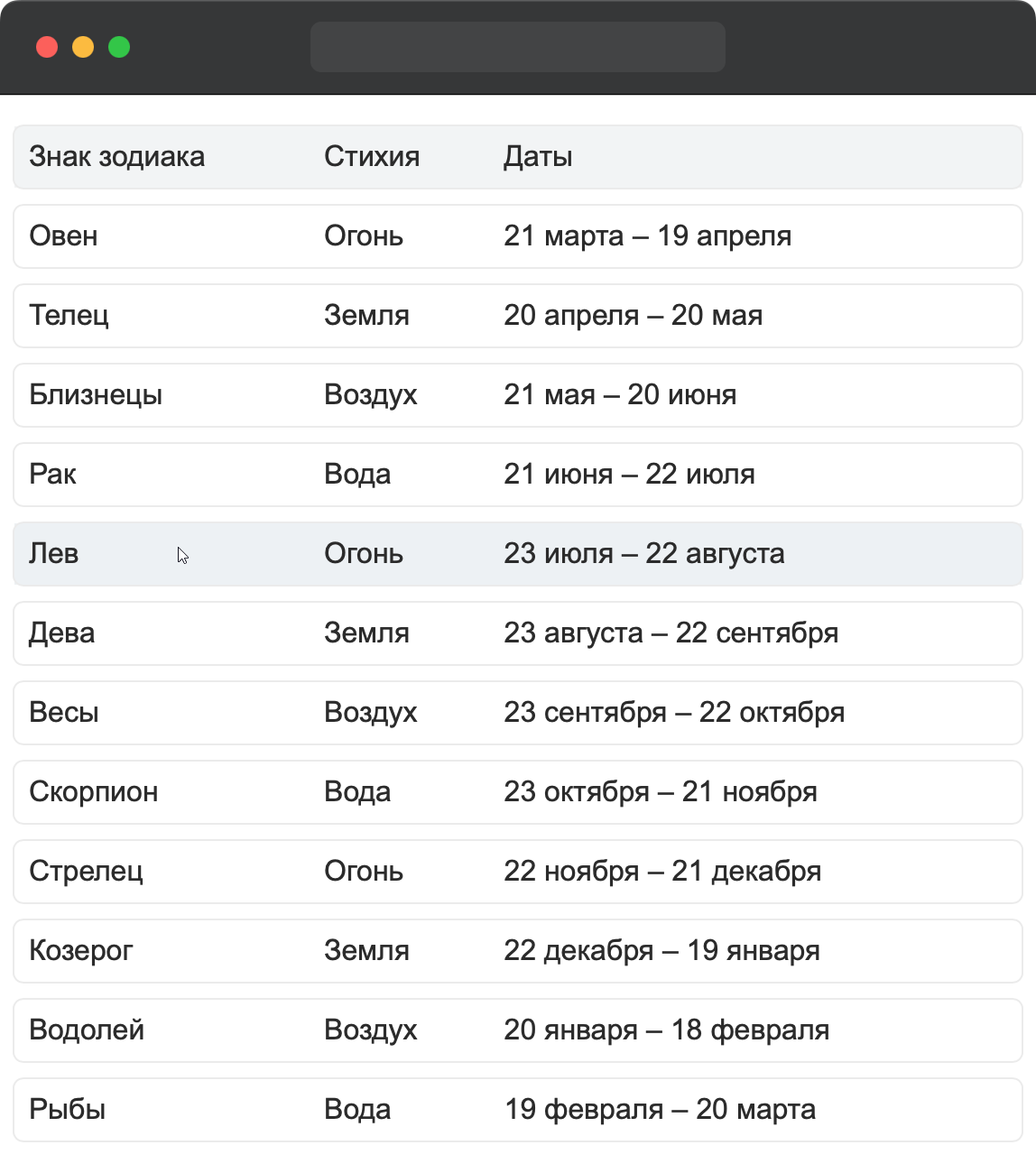The width and height of the screenshot is (1036, 1173).
Task: Click the dates '22 декабря – 19 января'
Action: (661, 951)
